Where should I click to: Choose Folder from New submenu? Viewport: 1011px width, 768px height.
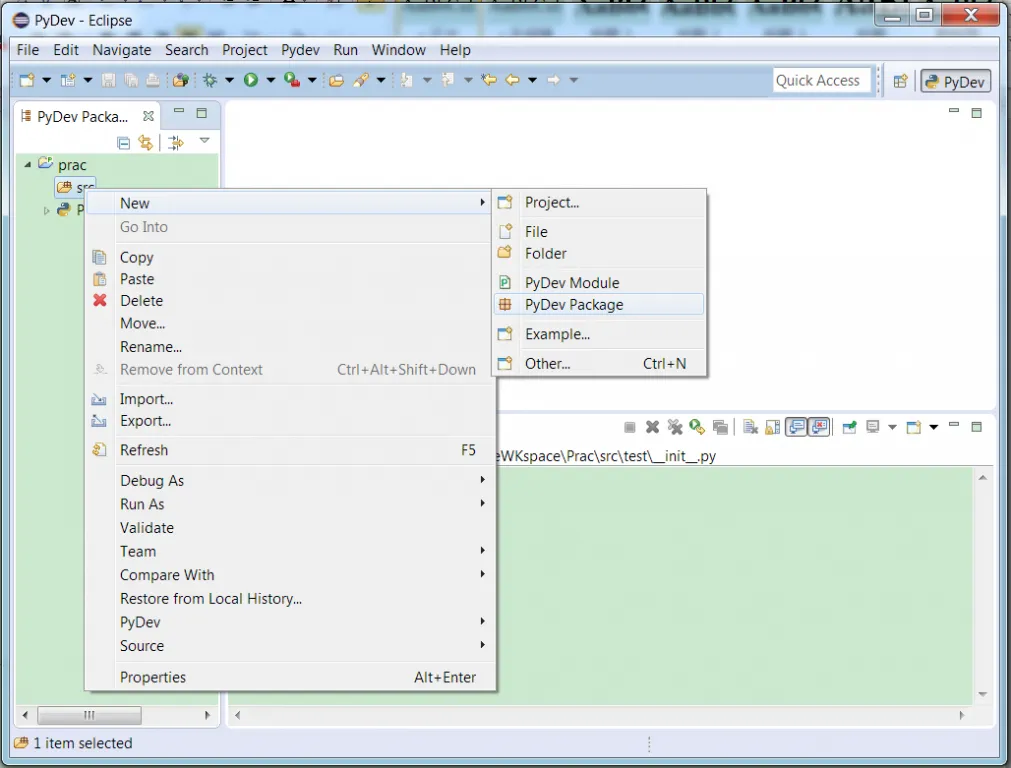(x=599, y=253)
